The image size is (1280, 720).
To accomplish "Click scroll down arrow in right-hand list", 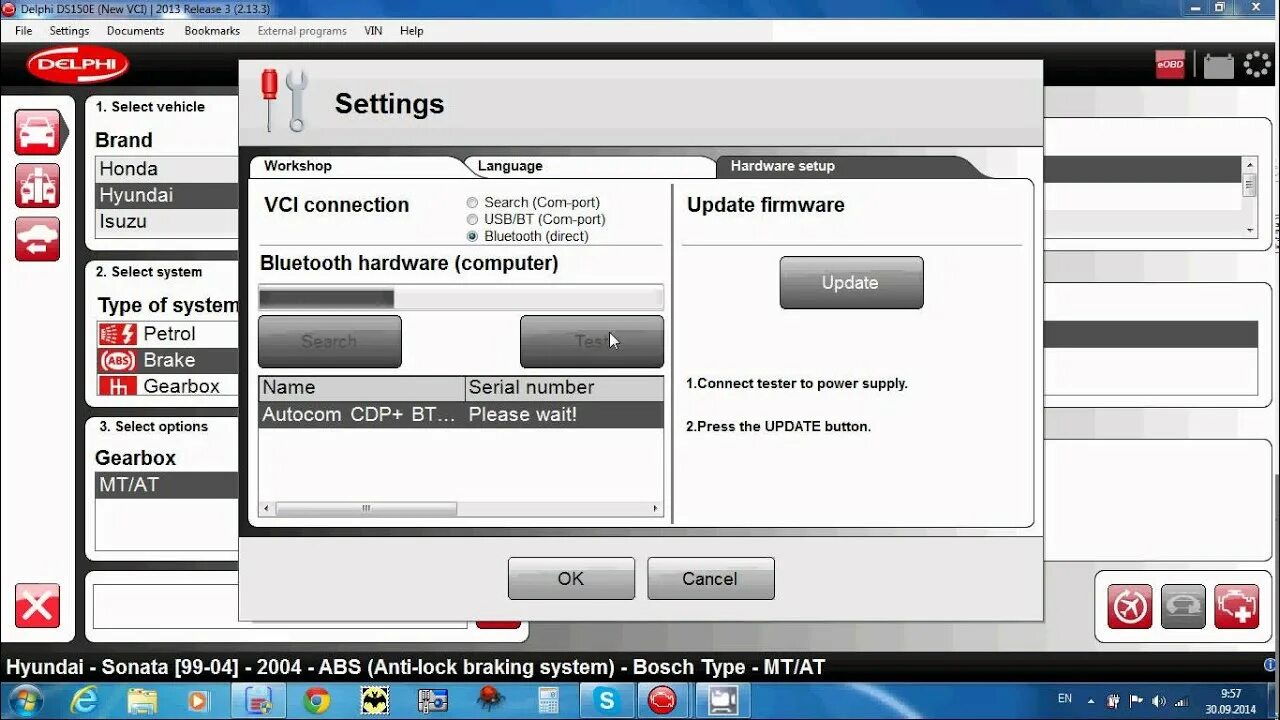I will pyautogui.click(x=1249, y=230).
